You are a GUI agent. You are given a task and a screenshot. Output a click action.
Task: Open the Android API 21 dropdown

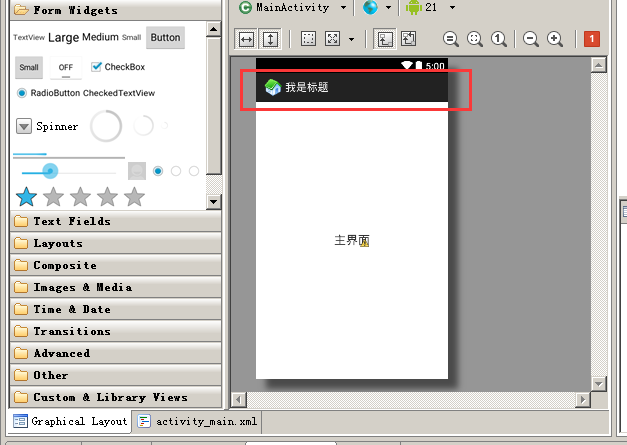click(430, 7)
